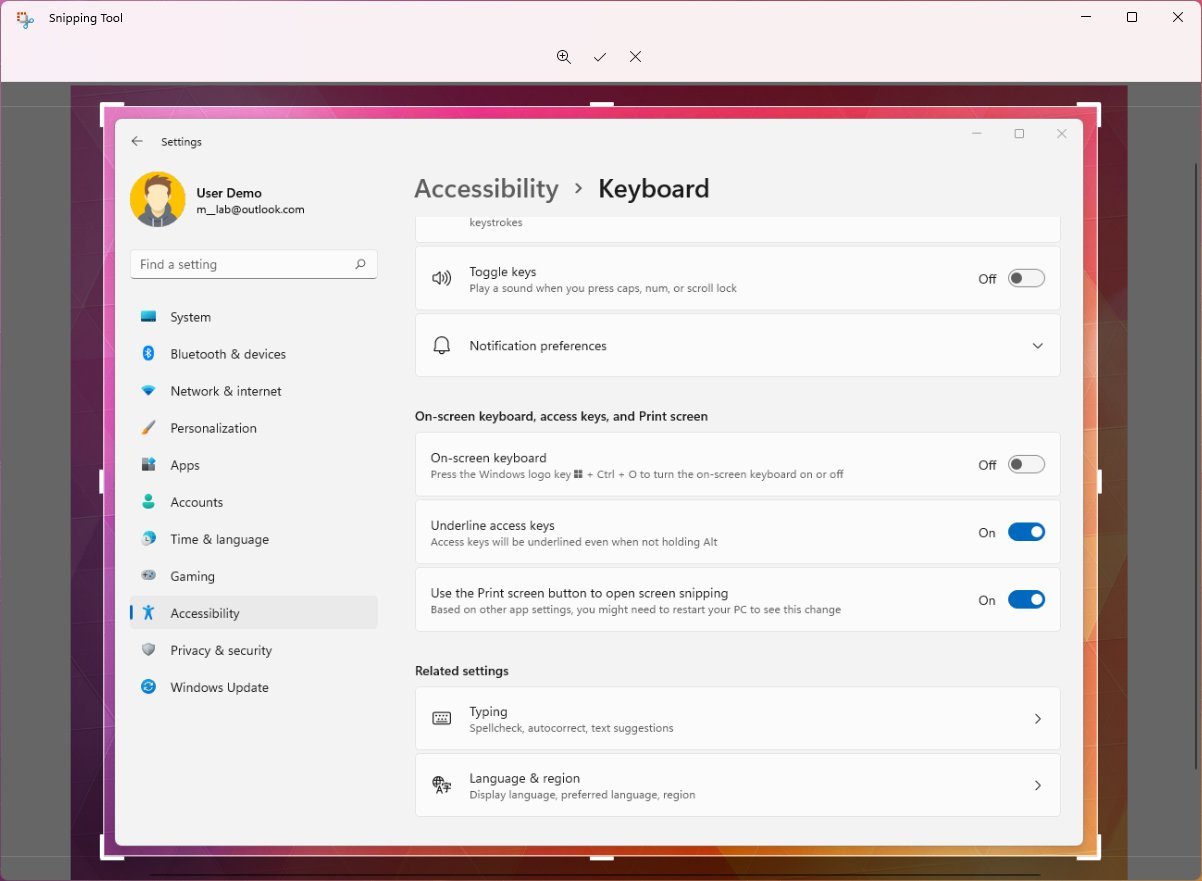Screen dimensions: 1202x881
Task: Expand Language & region settings
Action: (1037, 785)
